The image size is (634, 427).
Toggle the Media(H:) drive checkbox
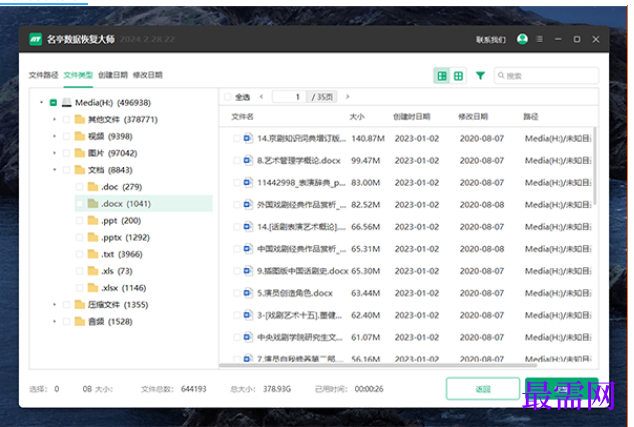[x=53, y=102]
